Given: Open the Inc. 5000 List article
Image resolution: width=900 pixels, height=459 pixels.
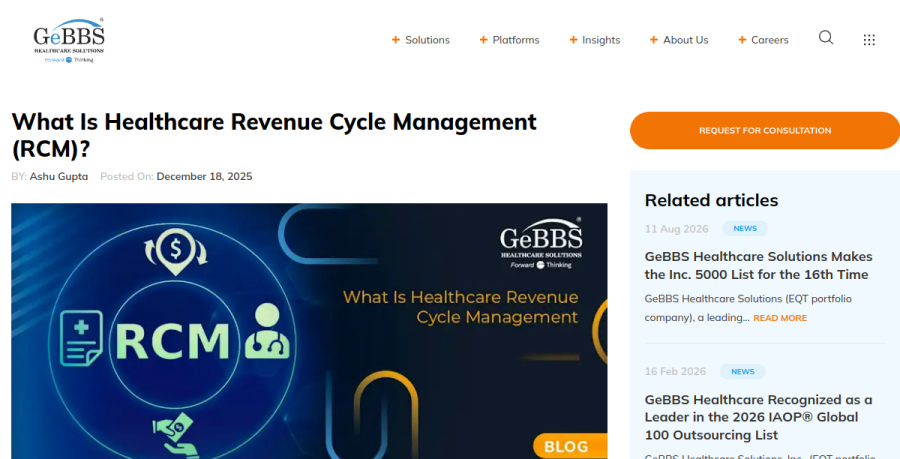Looking at the screenshot, I should pyautogui.click(x=758, y=266).
